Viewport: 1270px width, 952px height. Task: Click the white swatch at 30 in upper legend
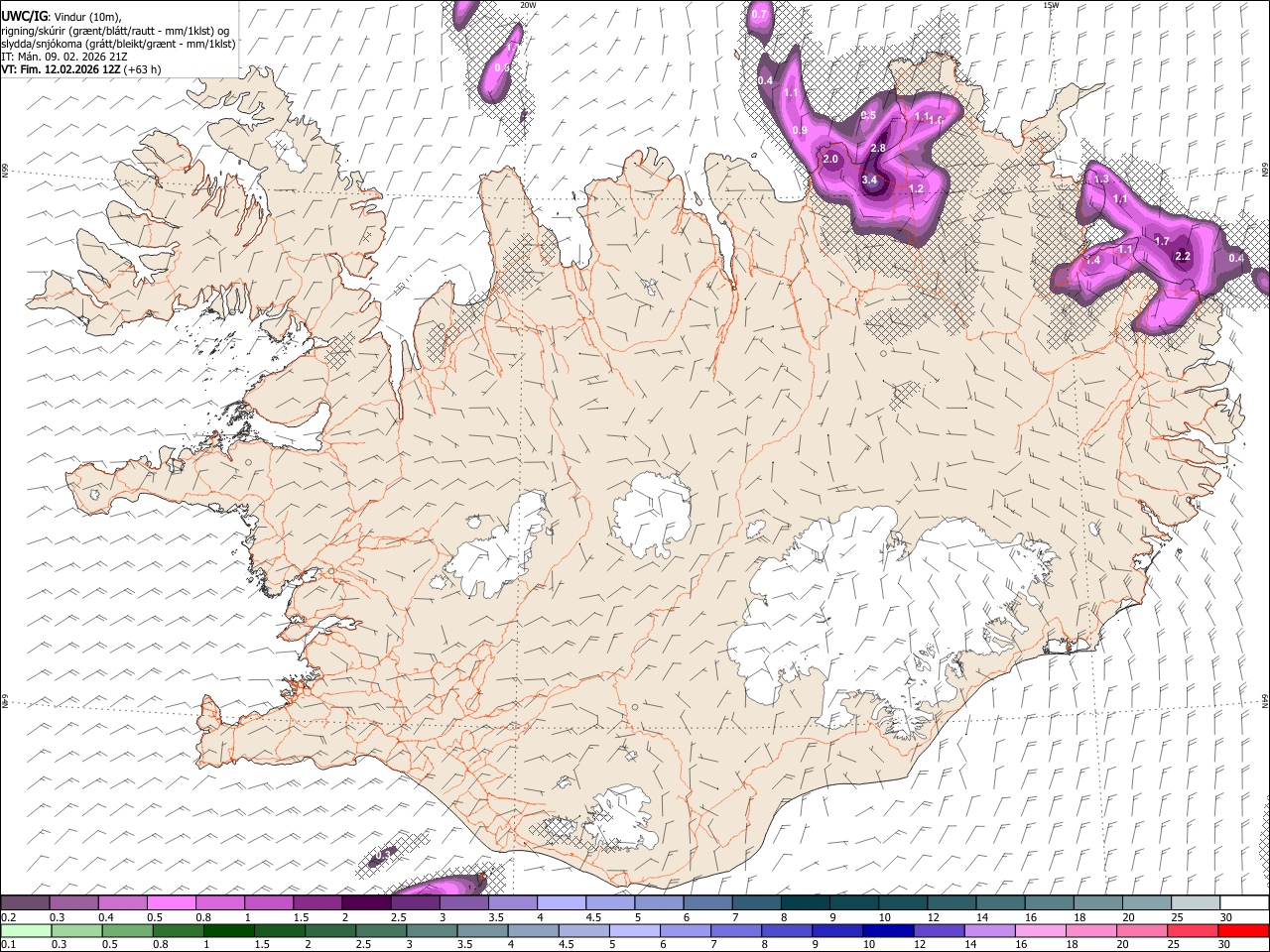(1244, 902)
